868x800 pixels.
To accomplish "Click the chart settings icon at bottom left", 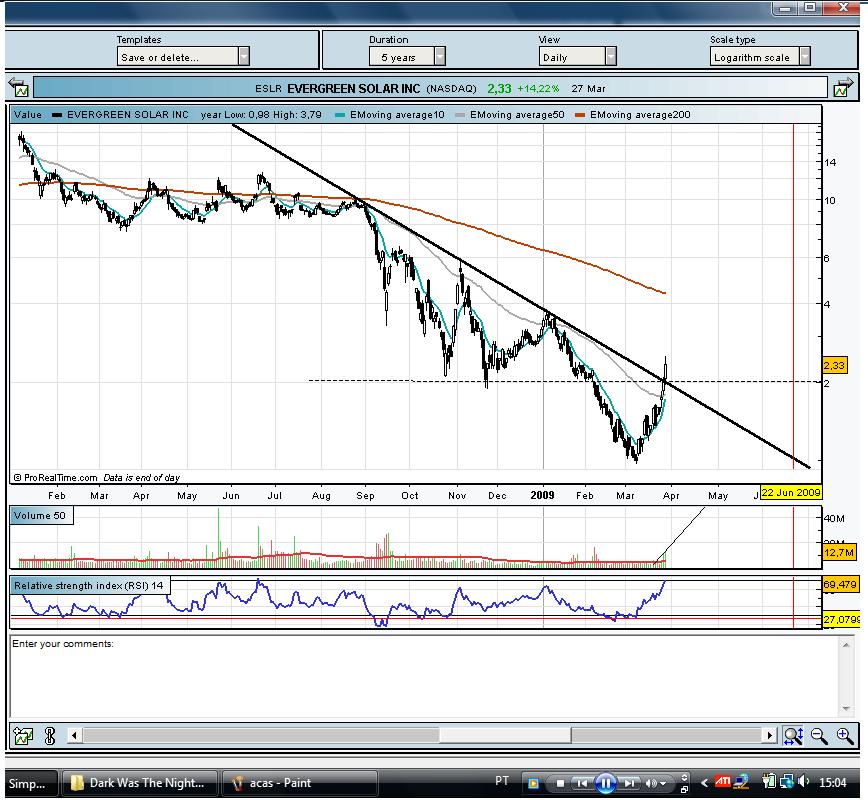I will 23,736.
